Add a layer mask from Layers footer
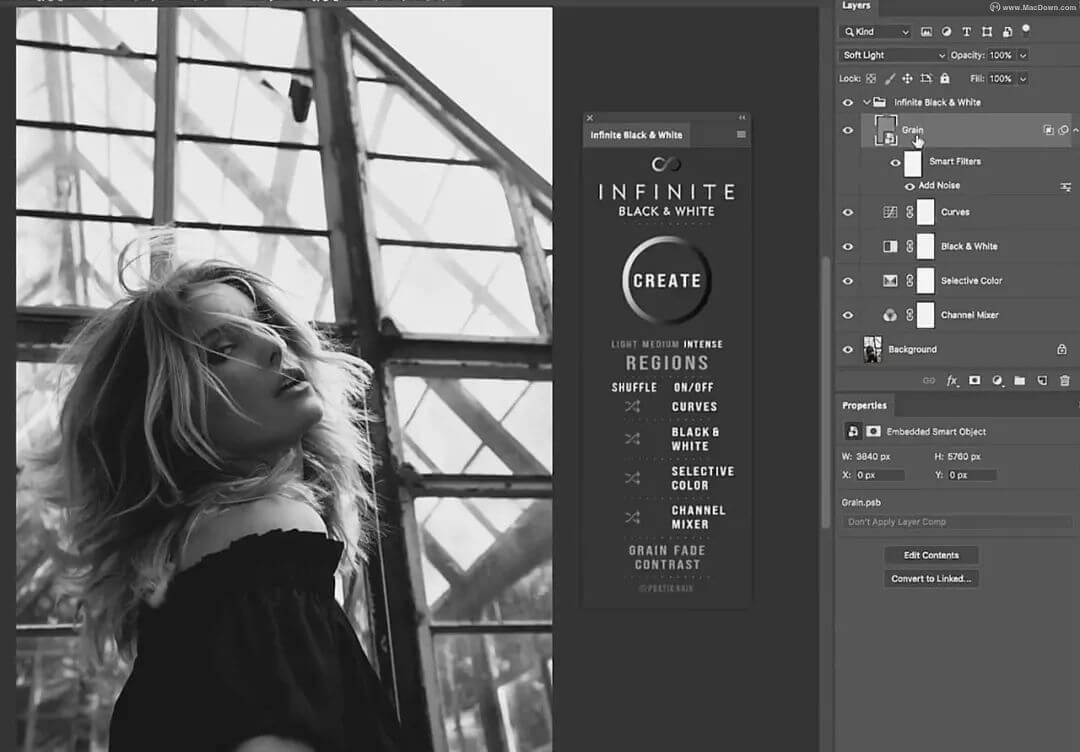 pos(975,381)
